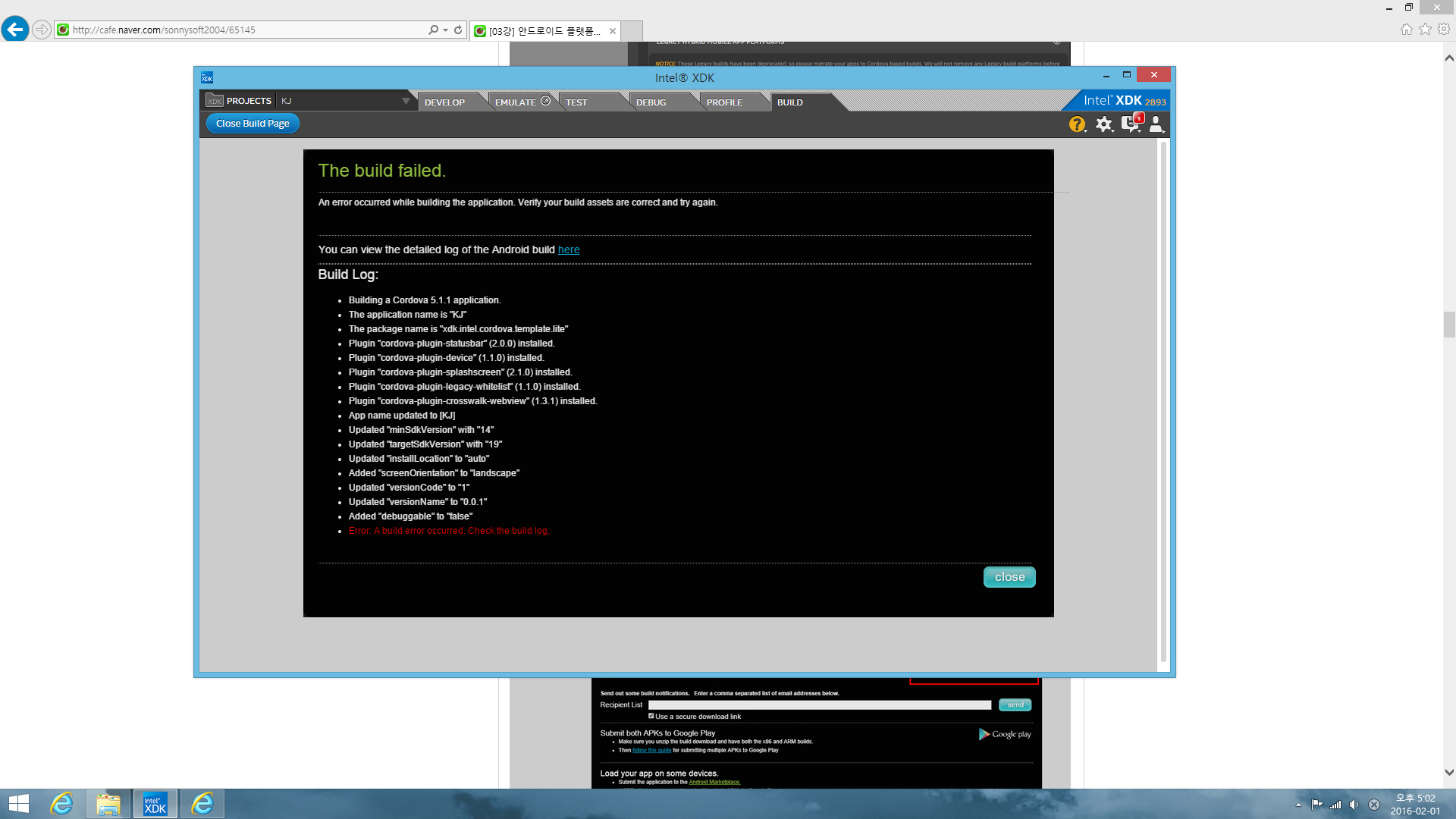Click the Recipient List input field

click(820, 704)
